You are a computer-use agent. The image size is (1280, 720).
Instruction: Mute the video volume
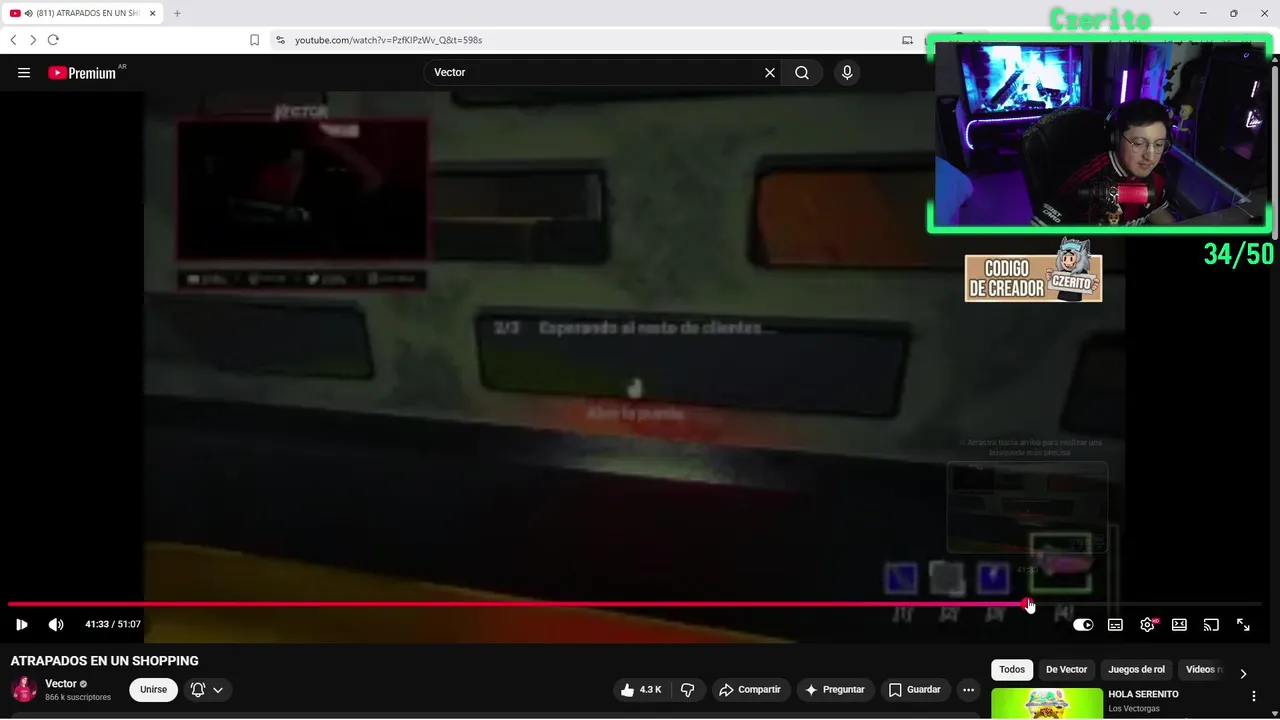pos(56,625)
